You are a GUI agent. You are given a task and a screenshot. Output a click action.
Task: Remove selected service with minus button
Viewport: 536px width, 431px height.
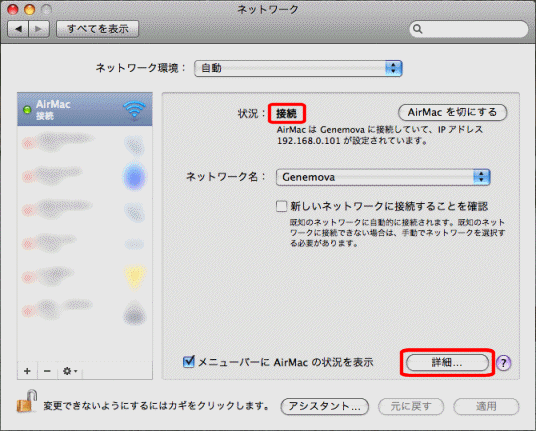[48, 371]
